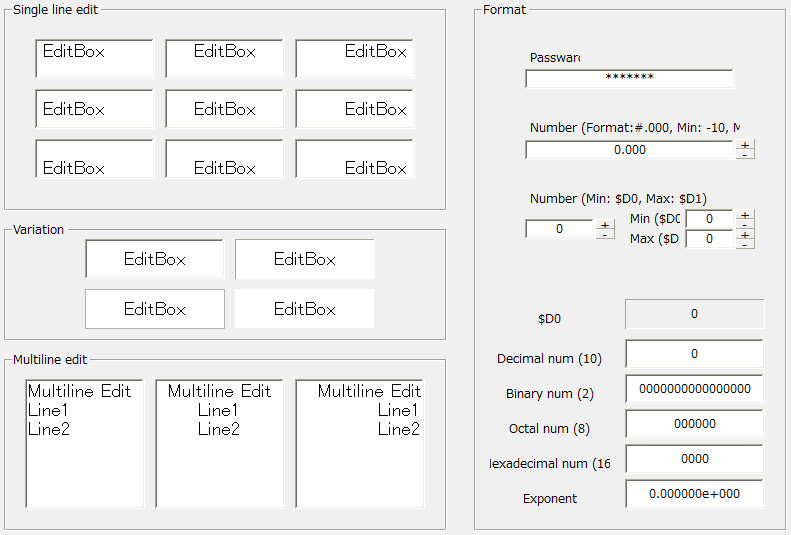Increase the Min ($D0) value with plus
The height and width of the screenshot is (535, 791).
click(745, 214)
